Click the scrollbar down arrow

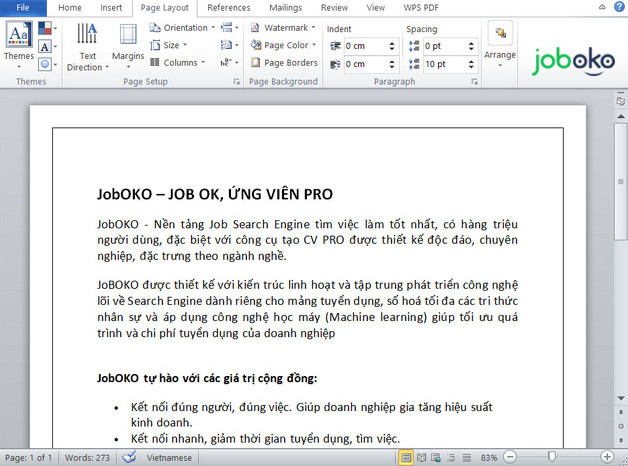(621, 398)
